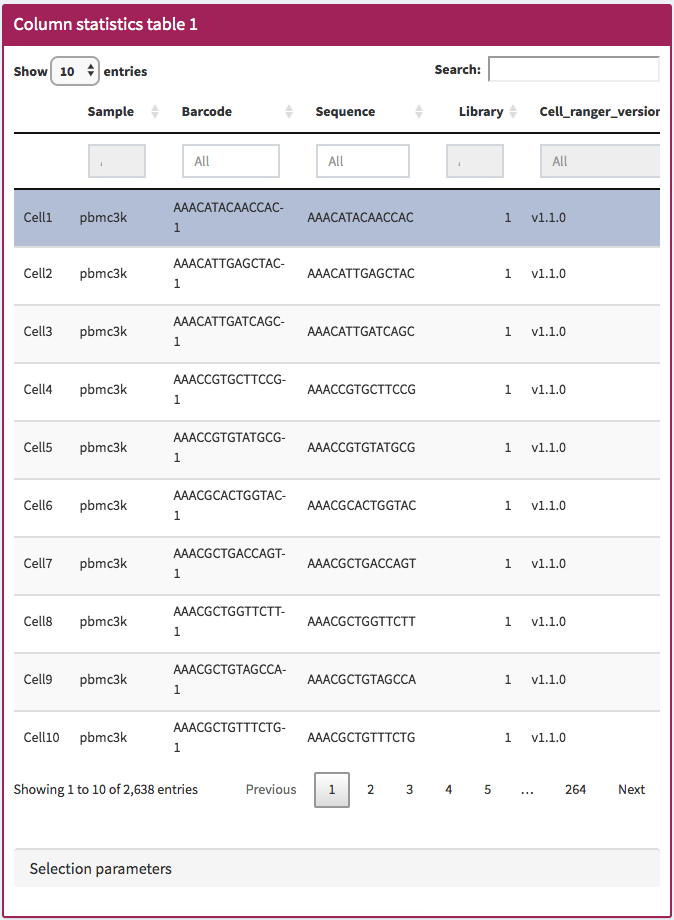Screen dimensions: 674x920
Task: Focus the Barcode column filter box
Action: tap(230, 161)
